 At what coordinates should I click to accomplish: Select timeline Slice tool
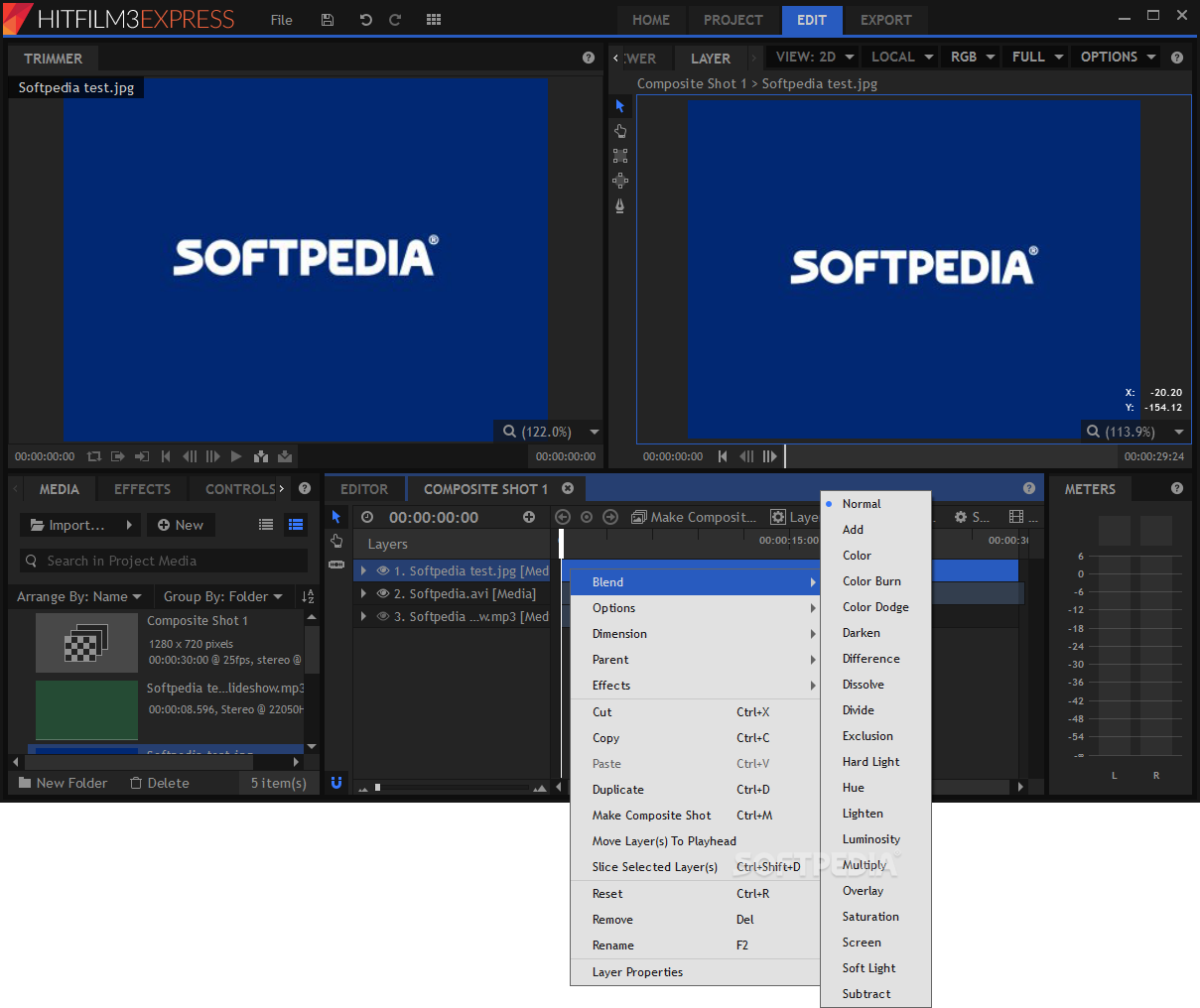[336, 565]
